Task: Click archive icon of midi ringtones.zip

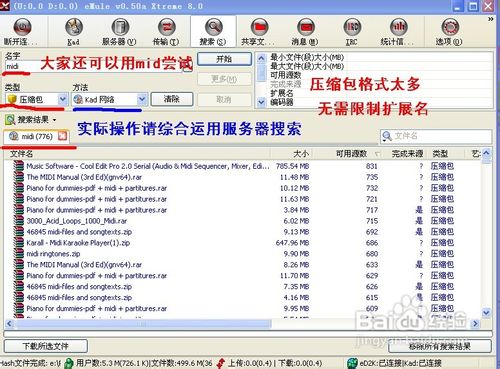Action: pyautogui.click(x=18, y=254)
